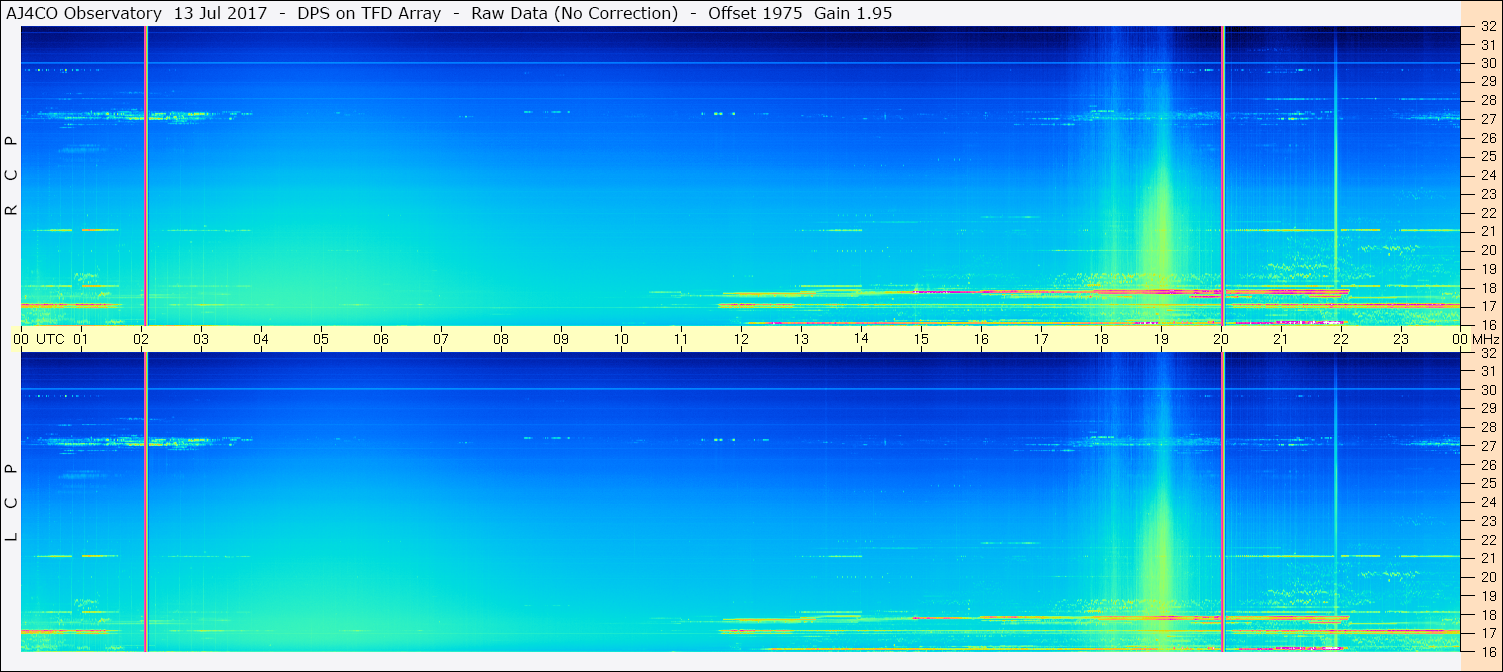
Task: Select the '29' MHz tick on LCP frequency scale
Action: pyautogui.click(x=1488, y=409)
